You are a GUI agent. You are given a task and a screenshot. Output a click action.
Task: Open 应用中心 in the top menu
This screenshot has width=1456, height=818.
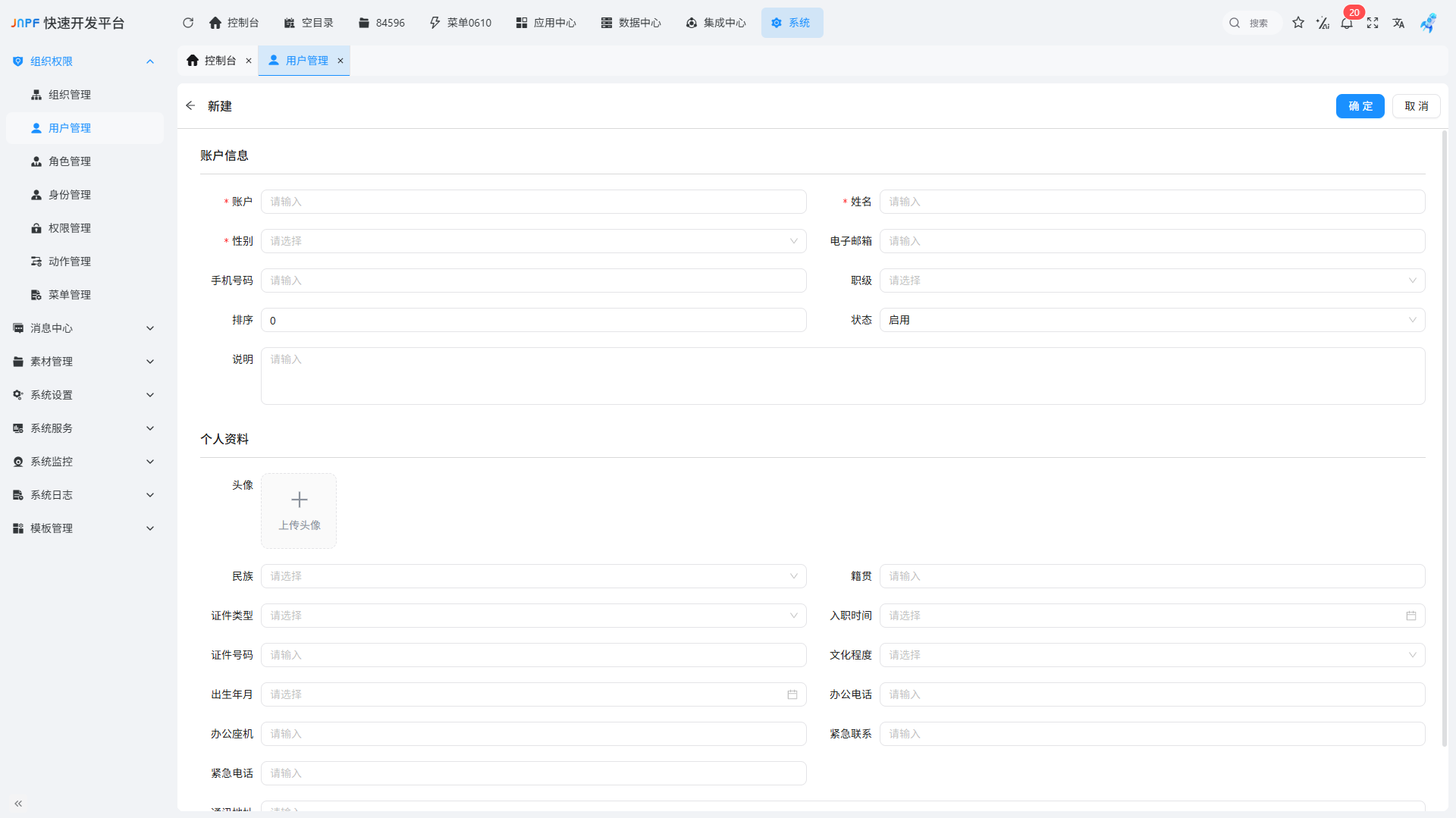546,23
